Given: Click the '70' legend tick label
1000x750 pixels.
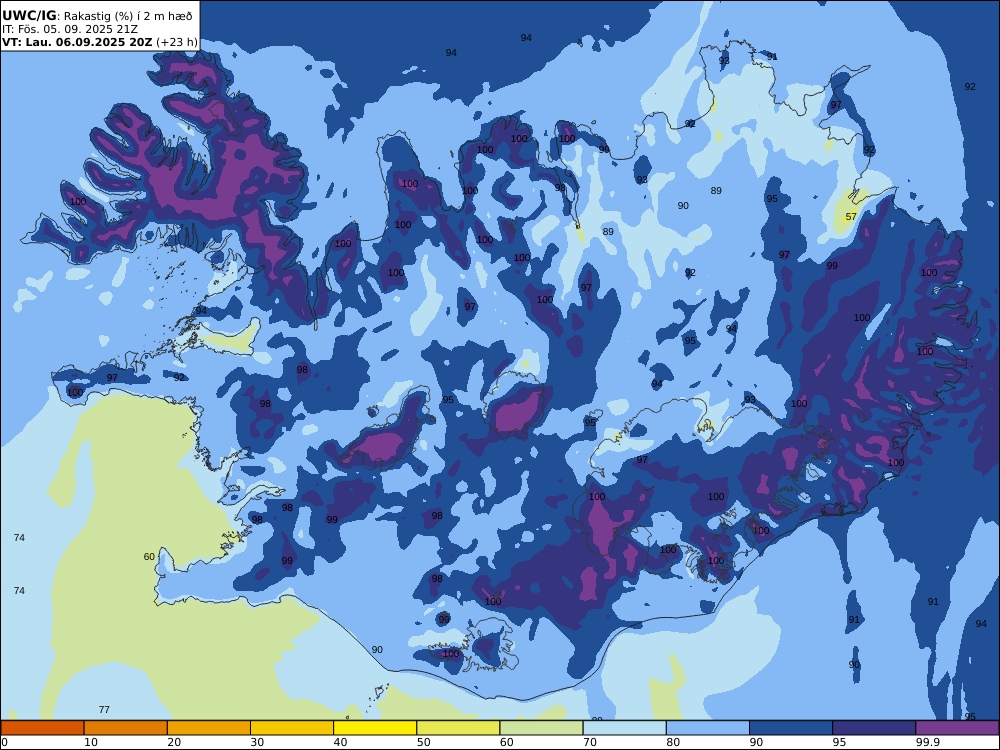Looking at the screenshot, I should click(x=590, y=742).
